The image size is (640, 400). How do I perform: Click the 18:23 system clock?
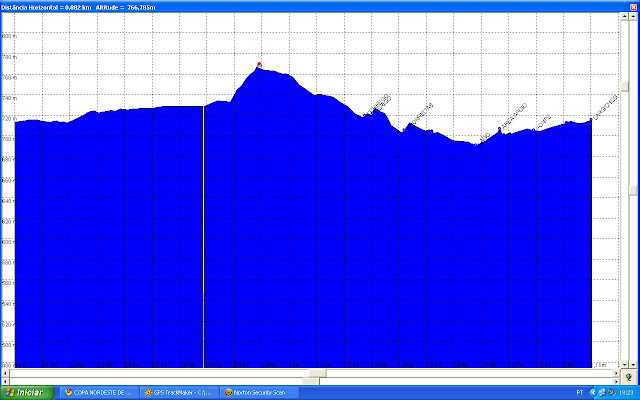click(626, 393)
